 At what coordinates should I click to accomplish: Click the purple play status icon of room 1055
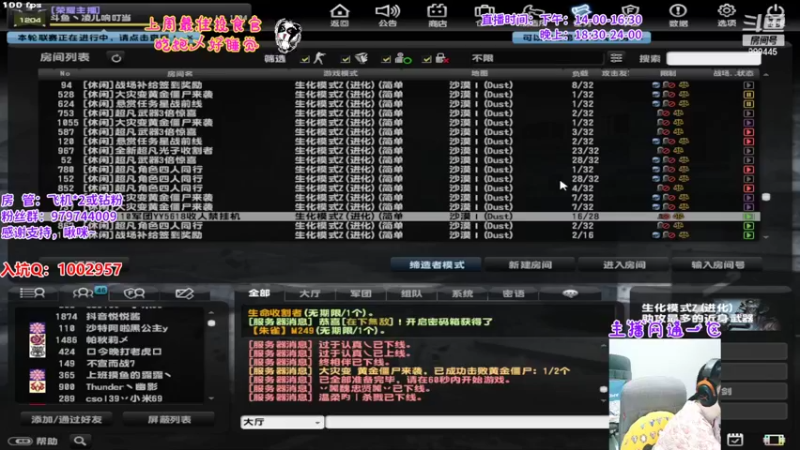[x=748, y=122]
